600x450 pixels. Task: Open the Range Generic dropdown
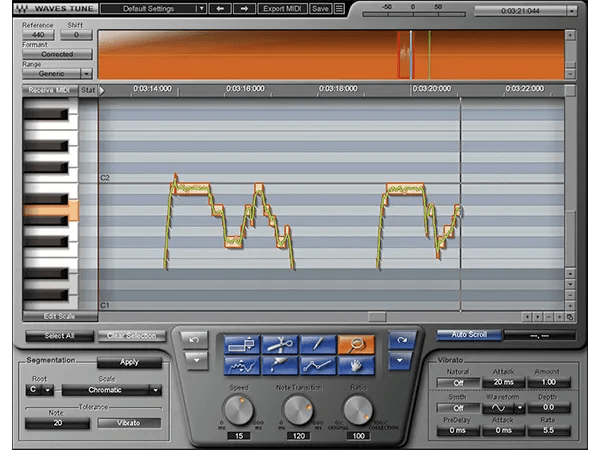86,73
